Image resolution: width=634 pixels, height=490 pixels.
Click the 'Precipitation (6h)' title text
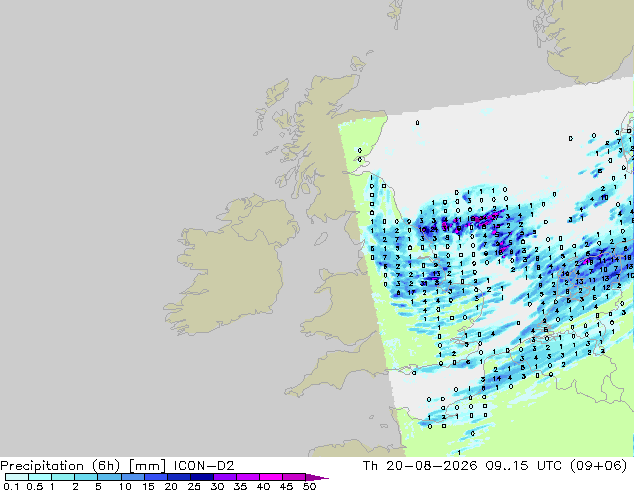click(60, 466)
